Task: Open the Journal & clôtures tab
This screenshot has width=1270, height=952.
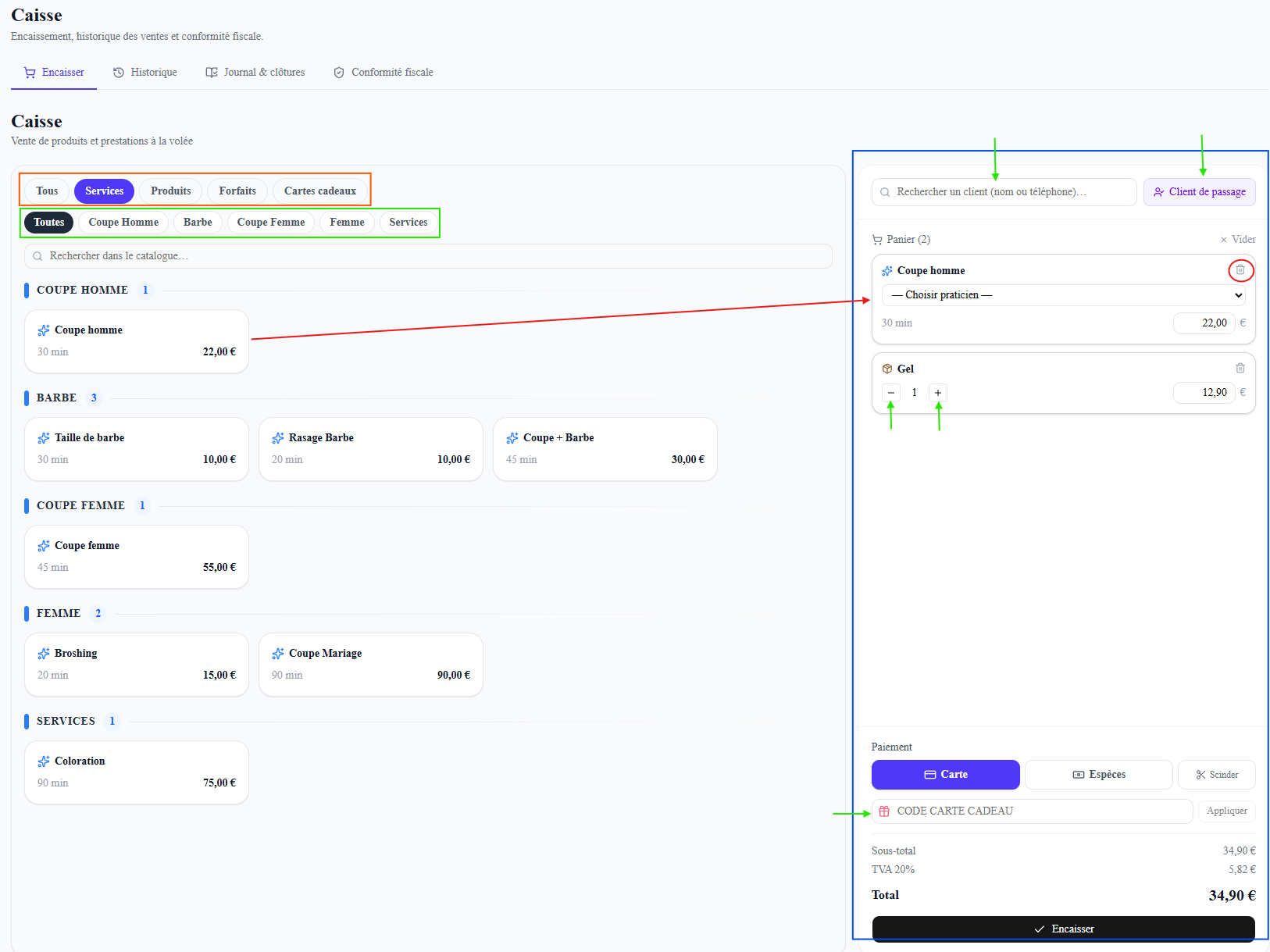Action: point(255,73)
